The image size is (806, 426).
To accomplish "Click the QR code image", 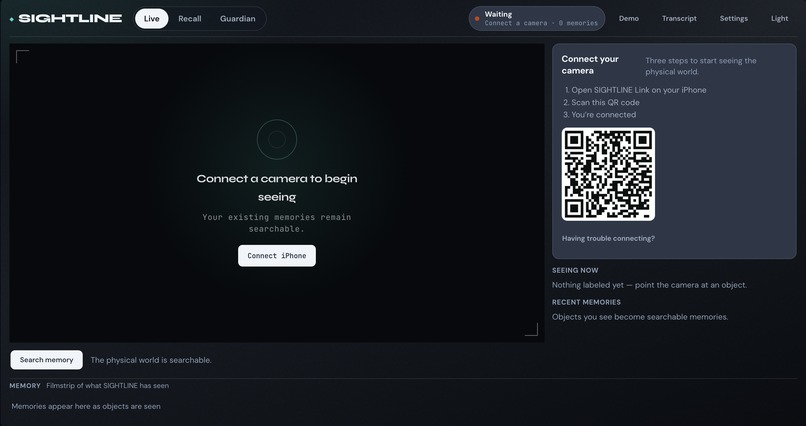I will click(608, 174).
